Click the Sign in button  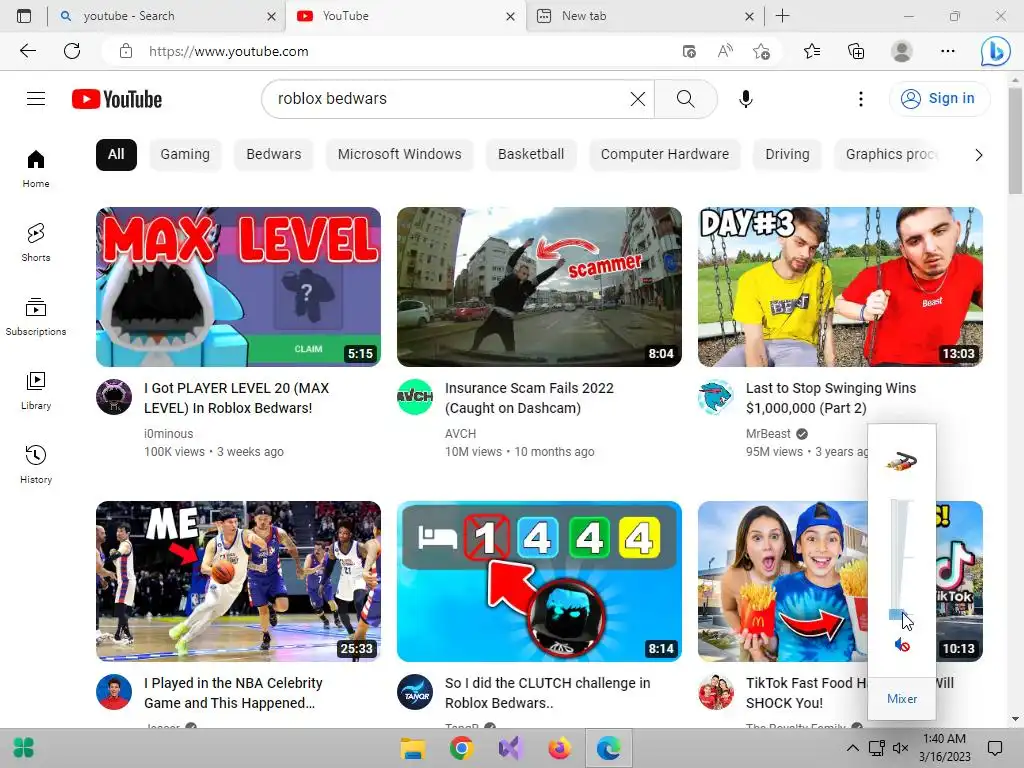tap(939, 99)
